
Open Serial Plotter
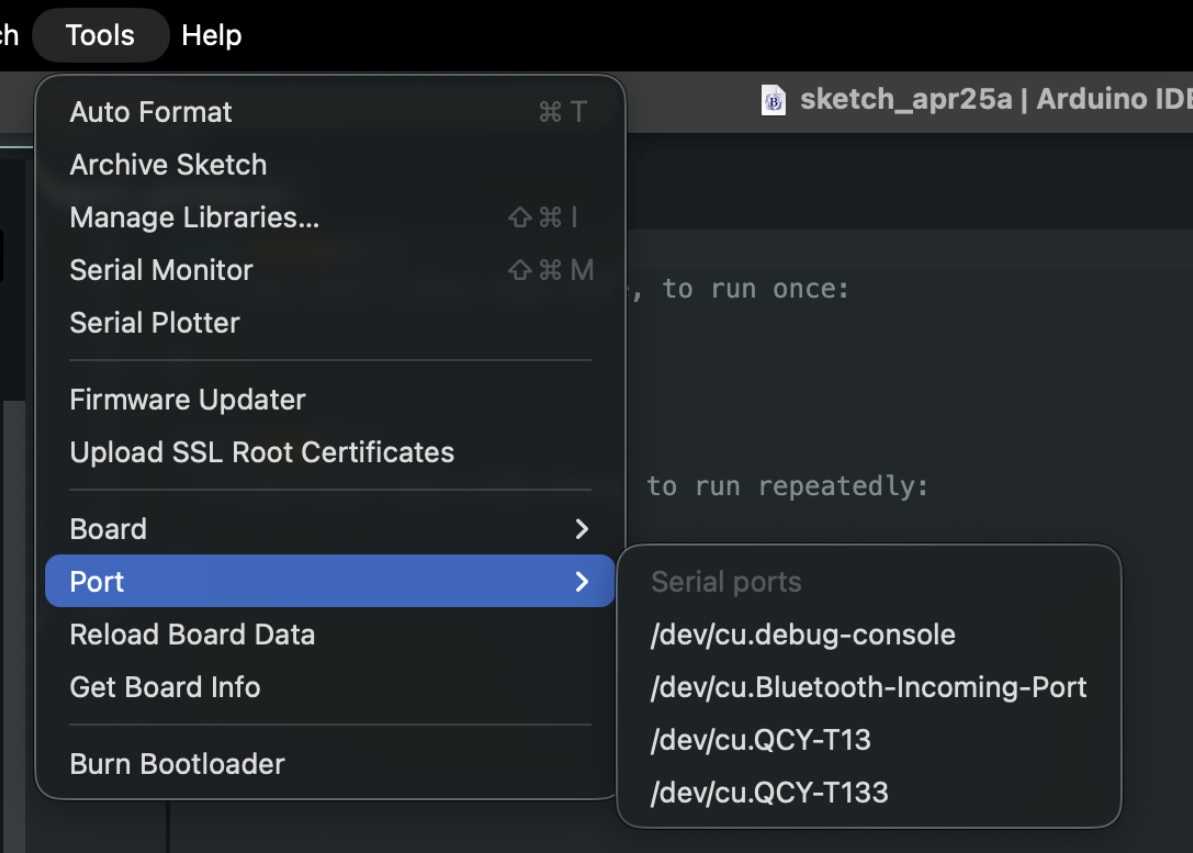point(329,322)
